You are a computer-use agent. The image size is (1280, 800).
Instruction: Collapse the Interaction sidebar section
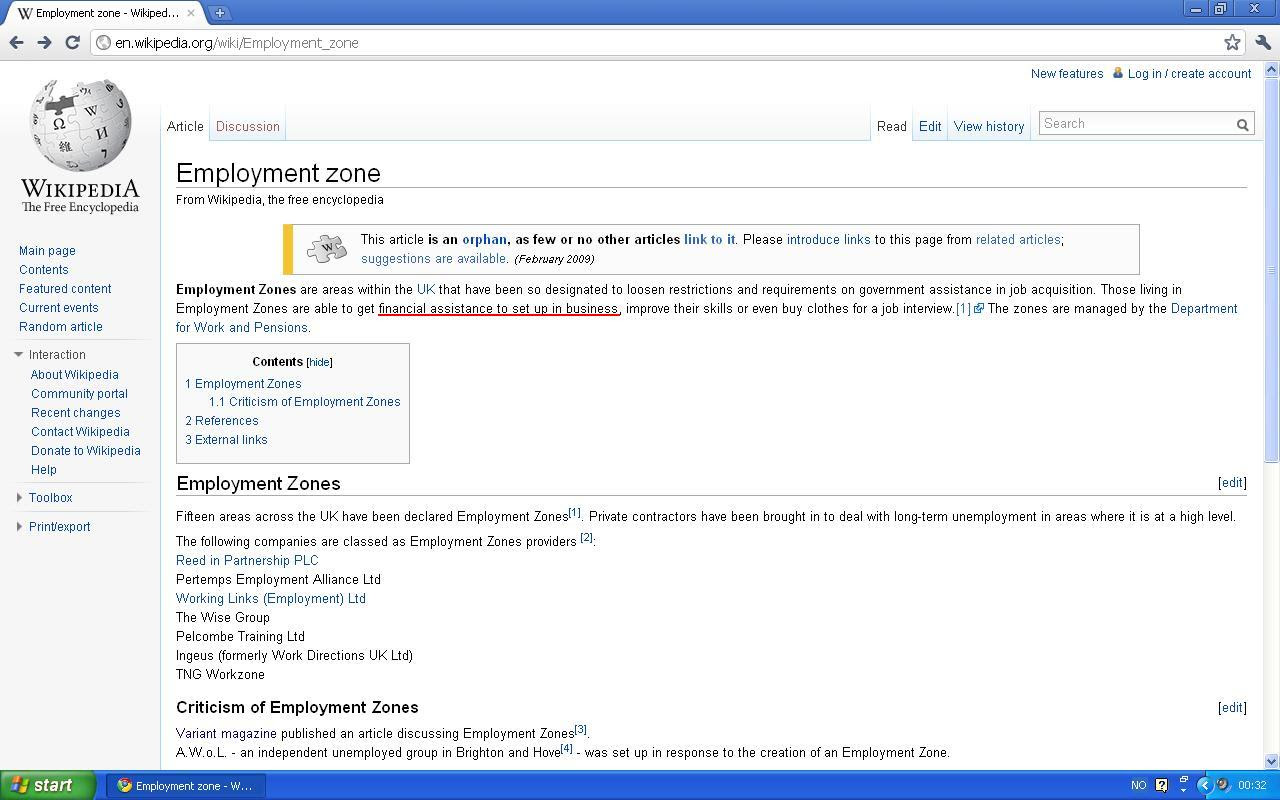[x=18, y=354]
